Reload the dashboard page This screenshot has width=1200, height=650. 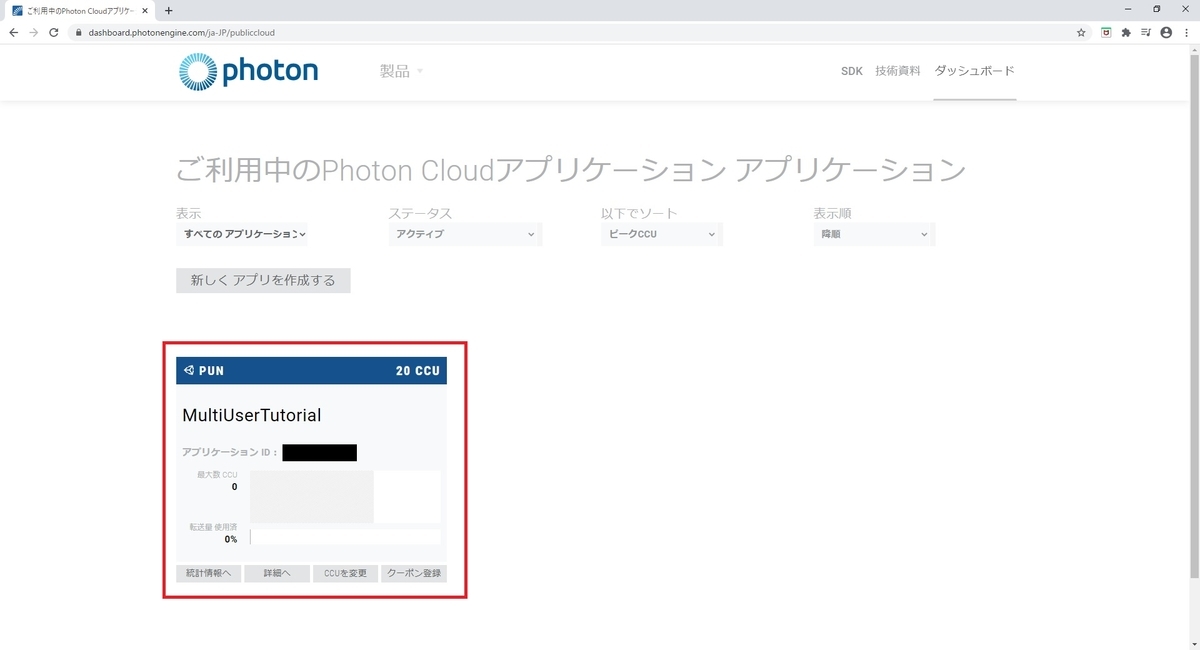54,32
